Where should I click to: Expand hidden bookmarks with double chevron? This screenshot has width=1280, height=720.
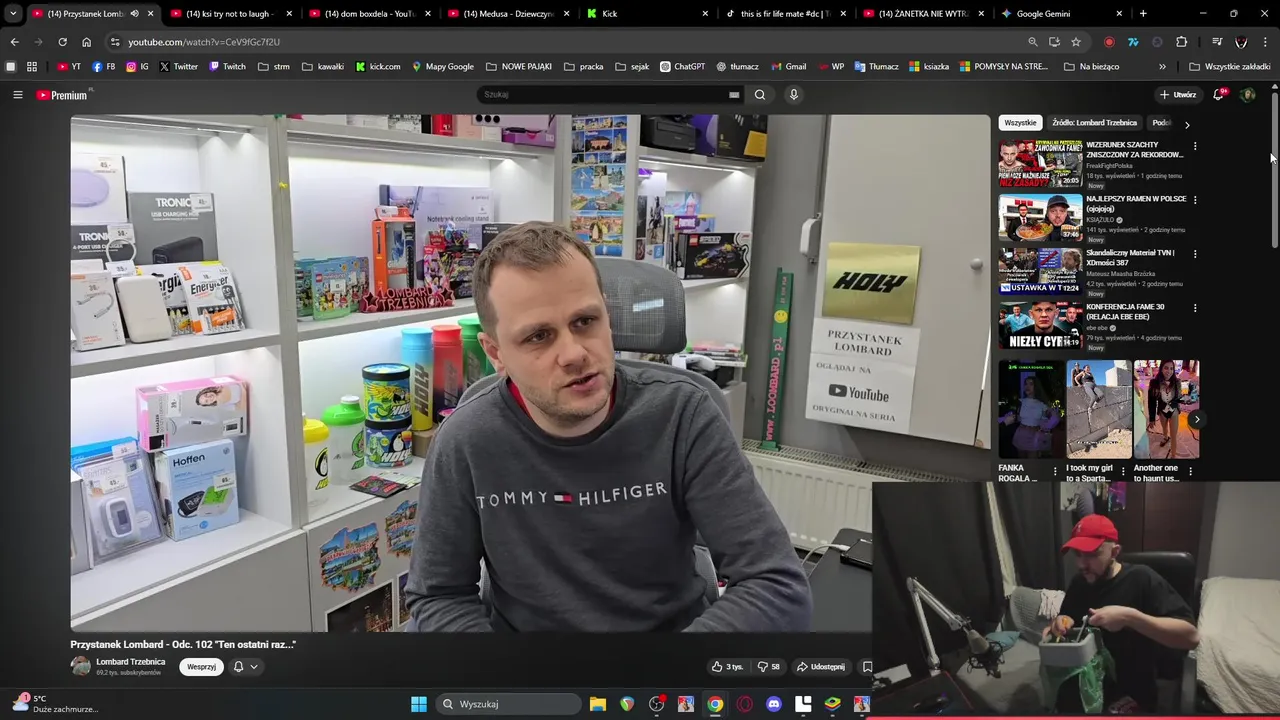click(x=1162, y=67)
